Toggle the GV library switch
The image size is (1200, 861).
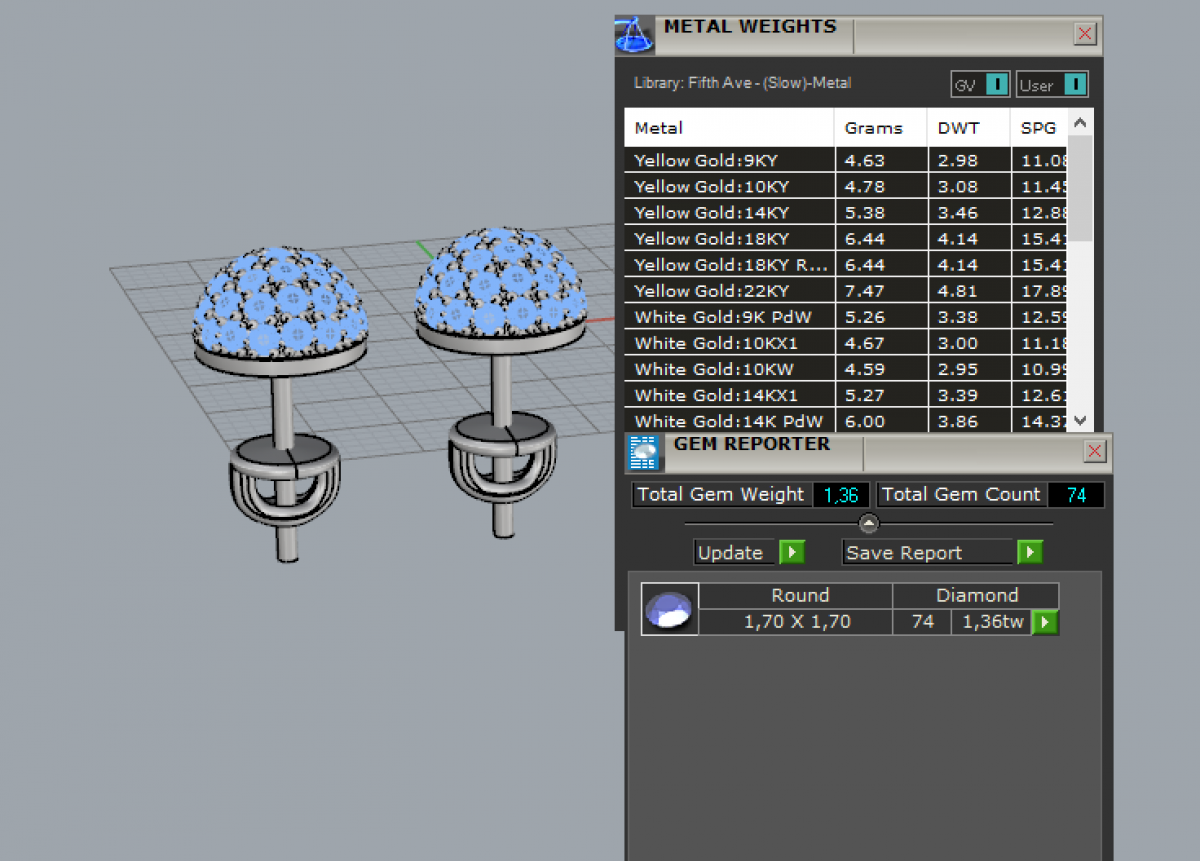click(x=996, y=85)
